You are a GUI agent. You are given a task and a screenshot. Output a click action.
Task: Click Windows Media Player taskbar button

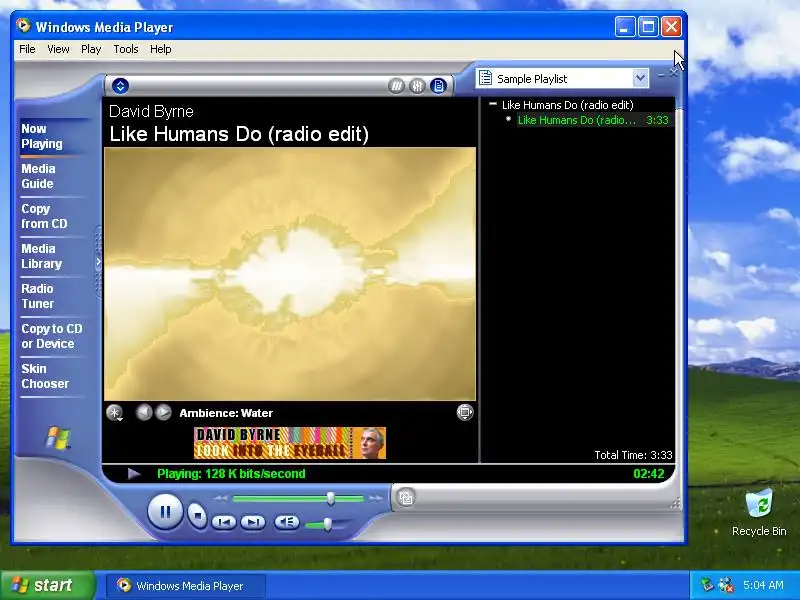click(186, 586)
